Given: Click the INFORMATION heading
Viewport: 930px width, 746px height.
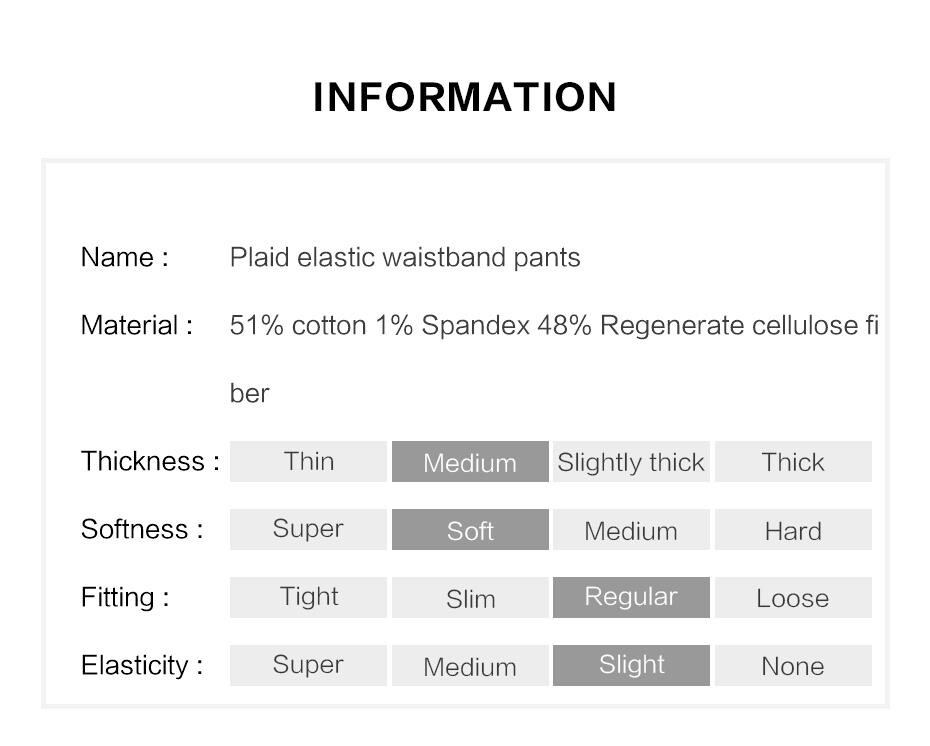Looking at the screenshot, I should click(x=465, y=97).
